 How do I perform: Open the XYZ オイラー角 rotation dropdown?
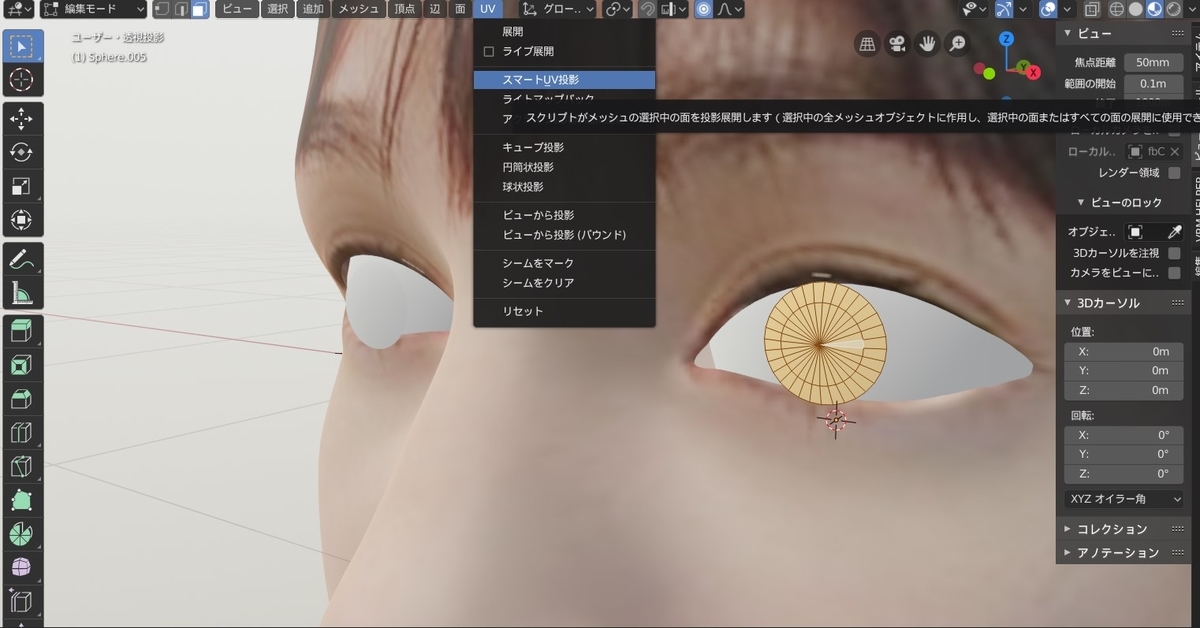1123,498
